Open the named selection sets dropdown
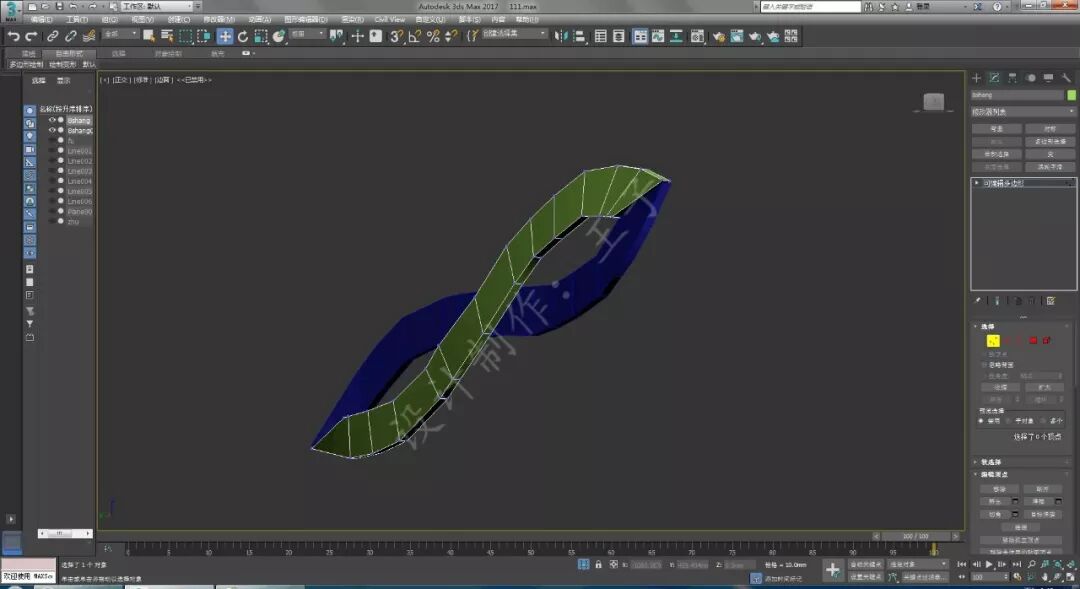 pos(514,34)
